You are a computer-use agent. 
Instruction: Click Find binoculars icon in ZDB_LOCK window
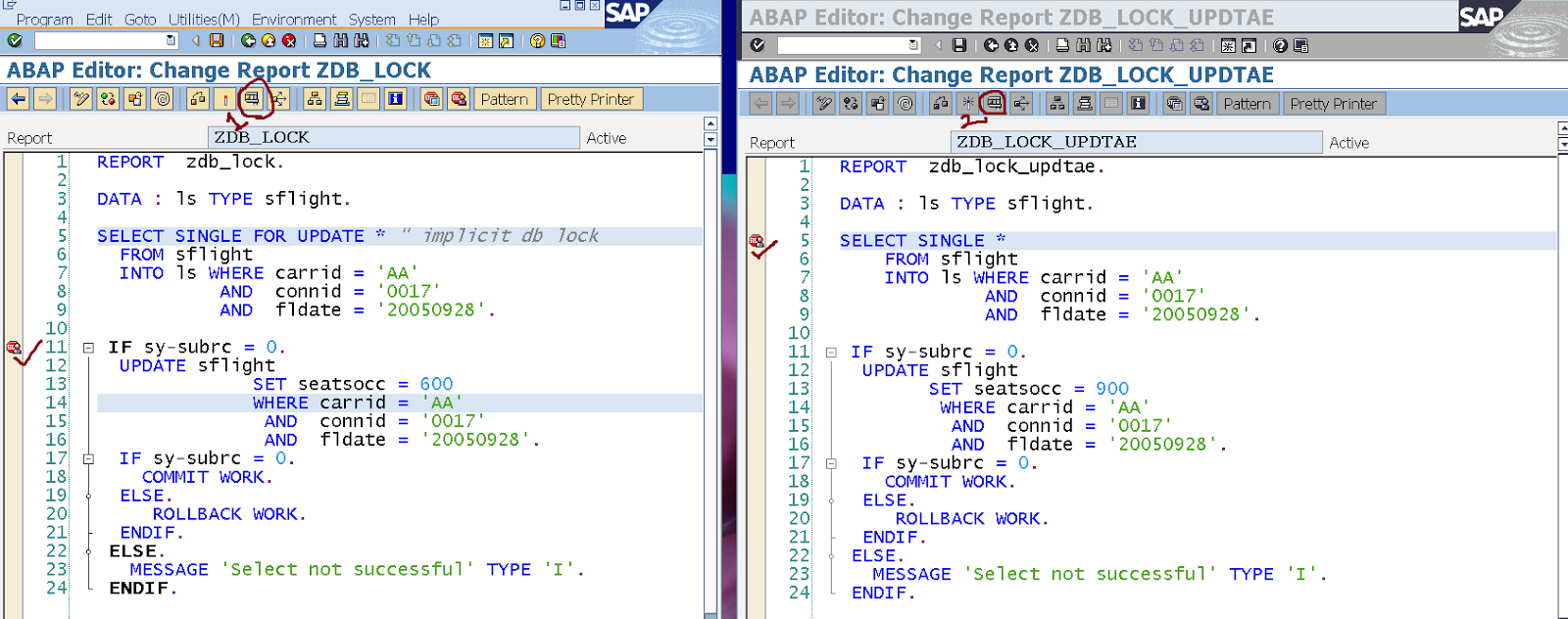coord(341,40)
